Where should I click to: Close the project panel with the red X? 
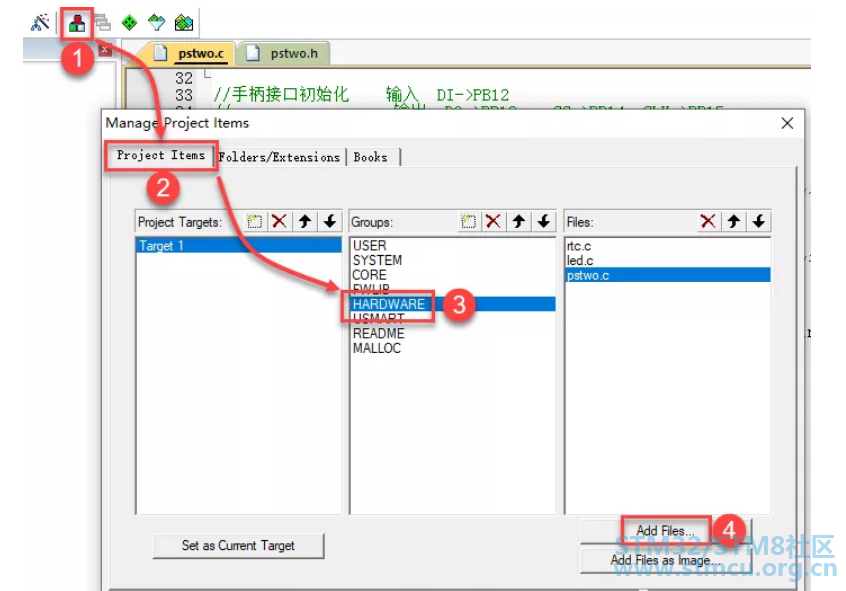(105, 50)
